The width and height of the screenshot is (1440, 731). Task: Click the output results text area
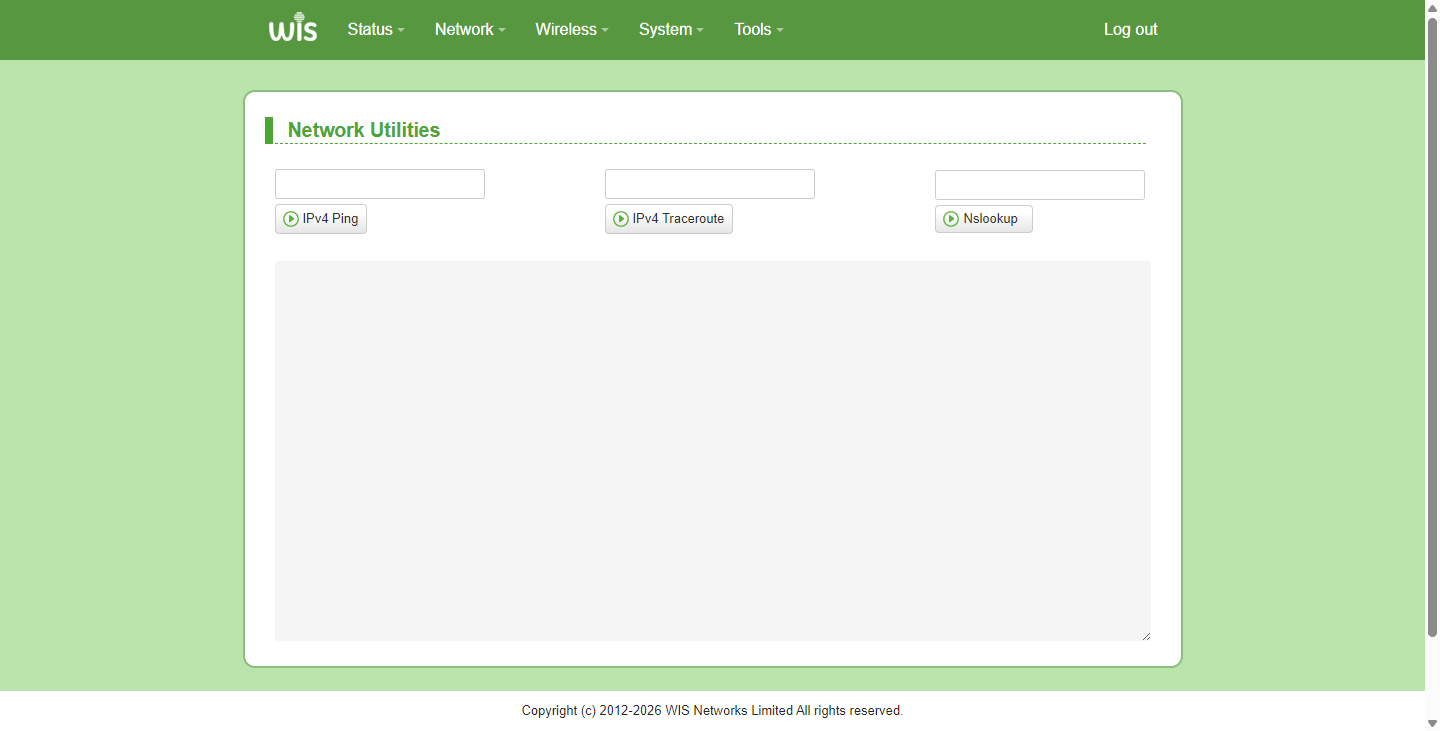click(x=713, y=451)
